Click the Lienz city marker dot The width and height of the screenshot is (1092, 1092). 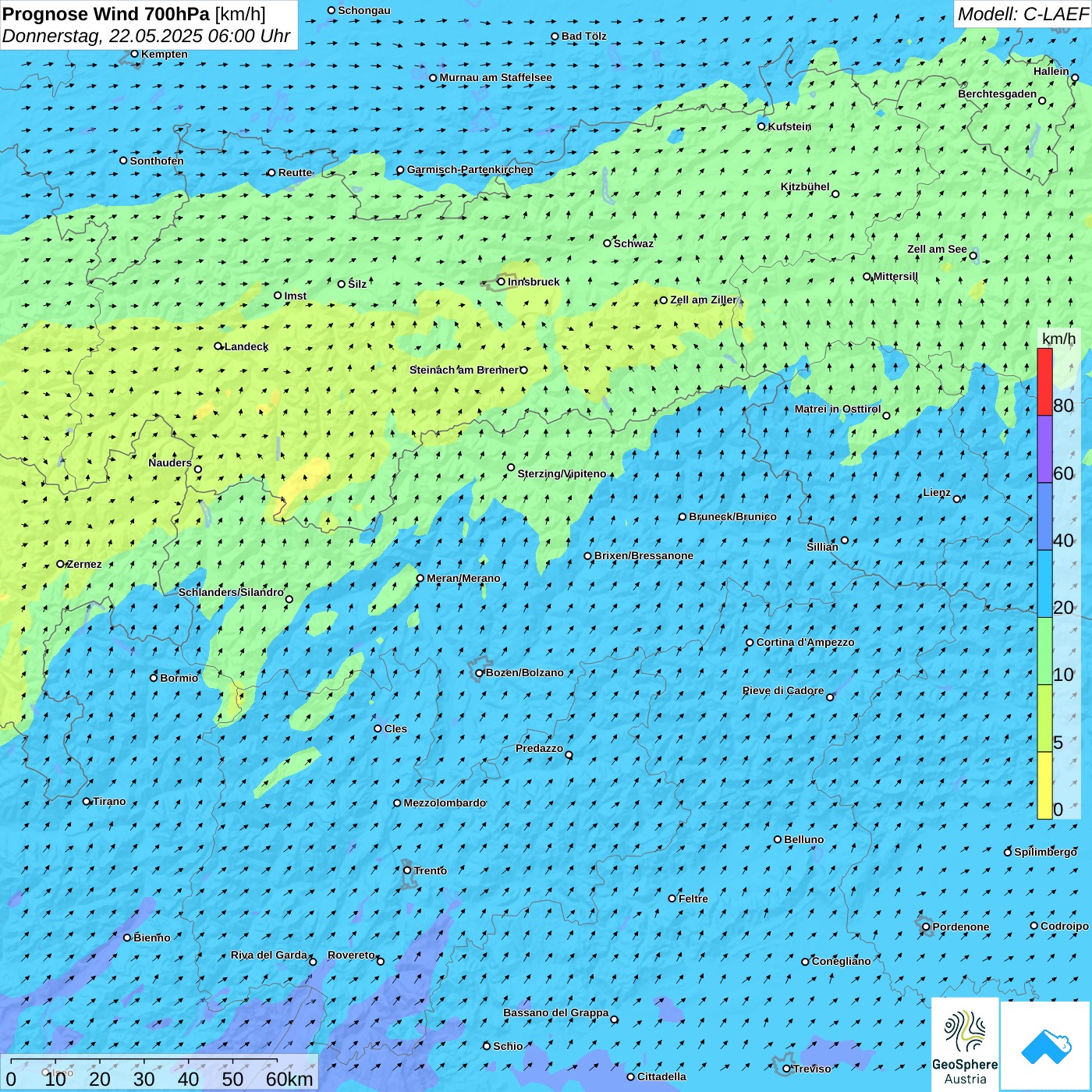(957, 499)
